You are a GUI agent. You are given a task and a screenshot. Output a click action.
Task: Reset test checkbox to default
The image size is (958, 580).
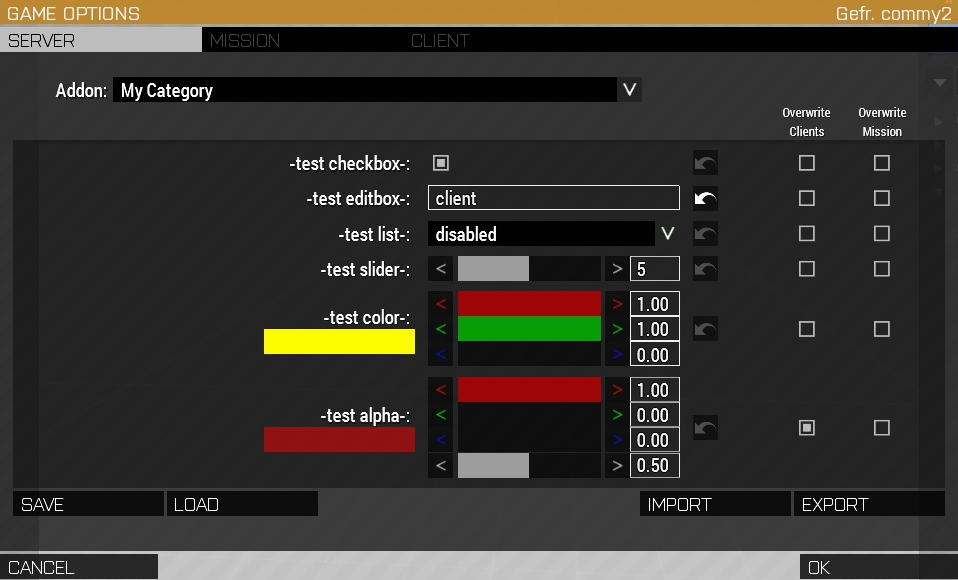coord(705,163)
